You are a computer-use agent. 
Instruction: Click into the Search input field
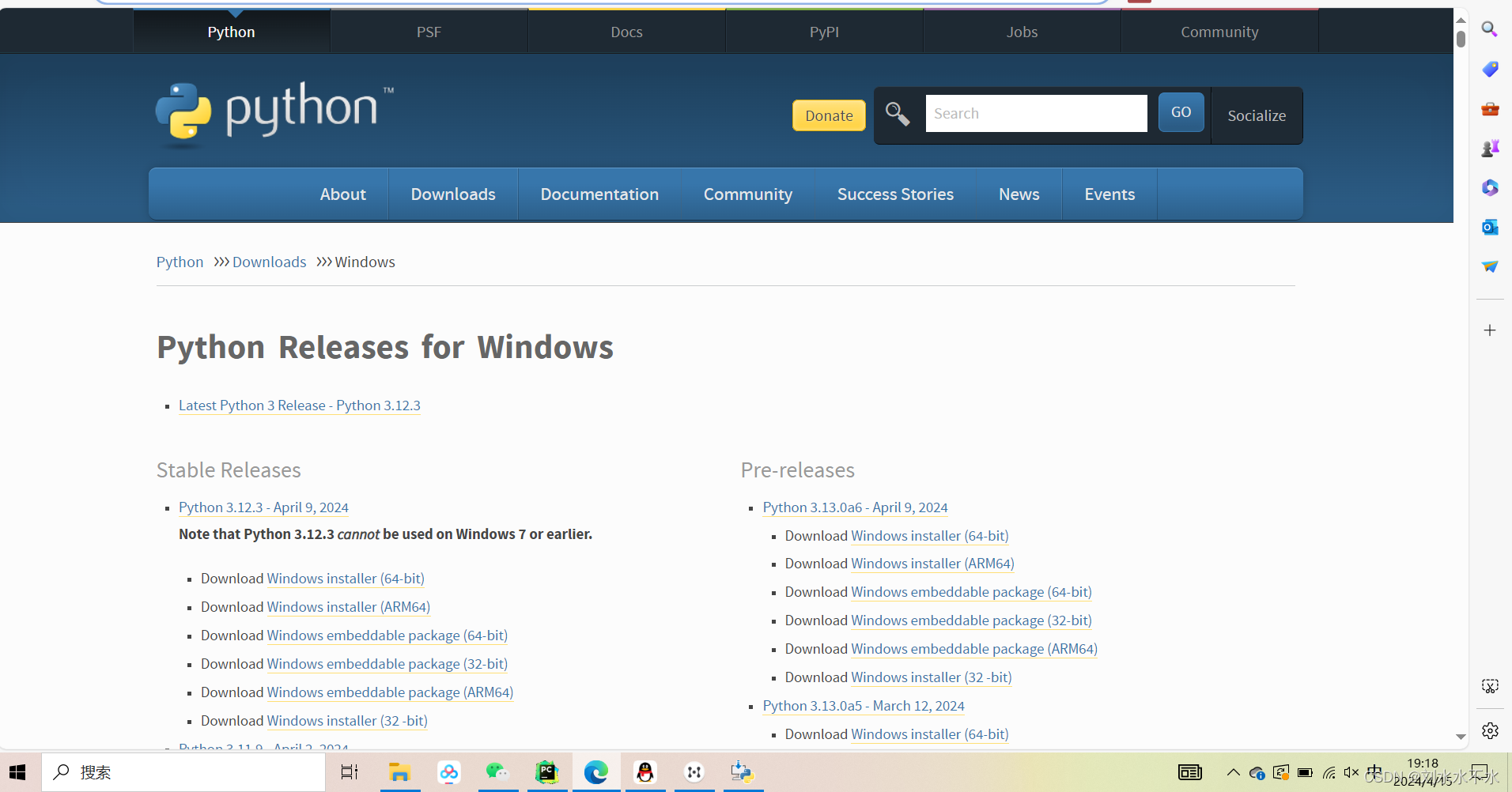[x=1036, y=113]
